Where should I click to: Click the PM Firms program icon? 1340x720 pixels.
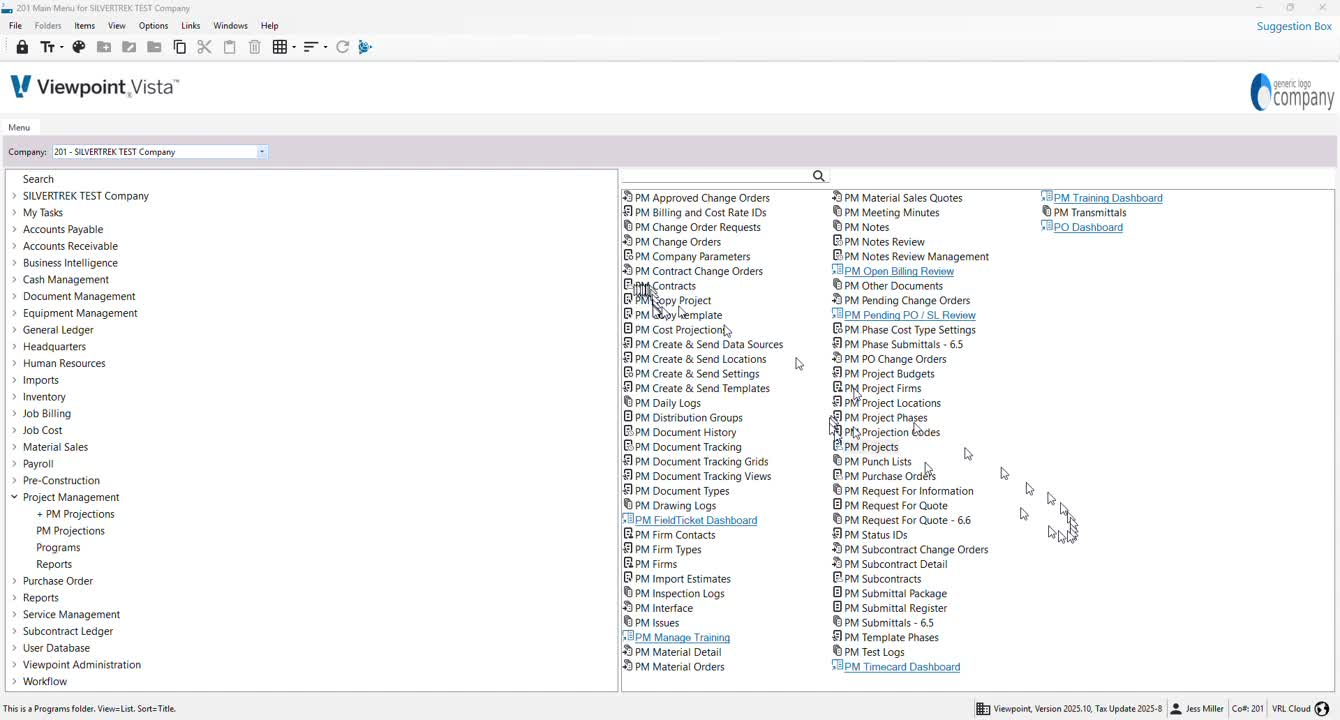628,563
